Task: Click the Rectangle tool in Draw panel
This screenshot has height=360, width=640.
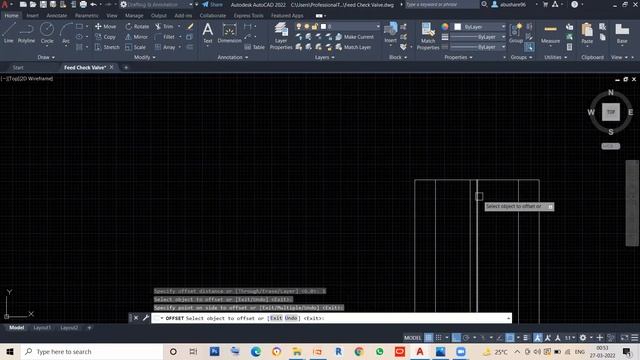Action: click(80, 26)
